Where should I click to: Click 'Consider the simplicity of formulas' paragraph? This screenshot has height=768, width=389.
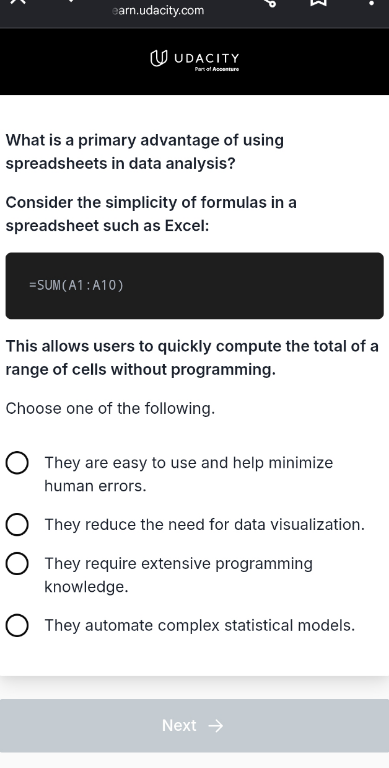coord(151,214)
